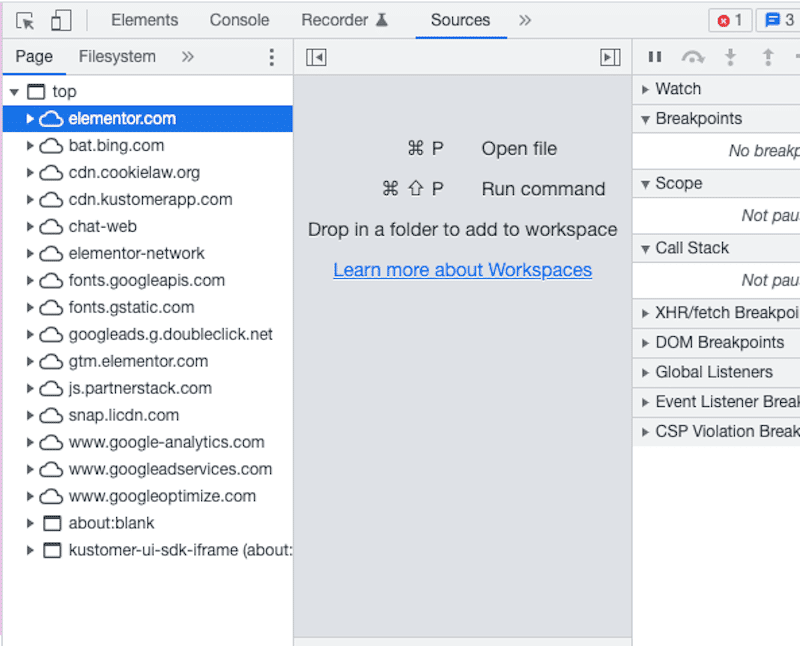Open the navigator three-dot options menu

(272, 57)
